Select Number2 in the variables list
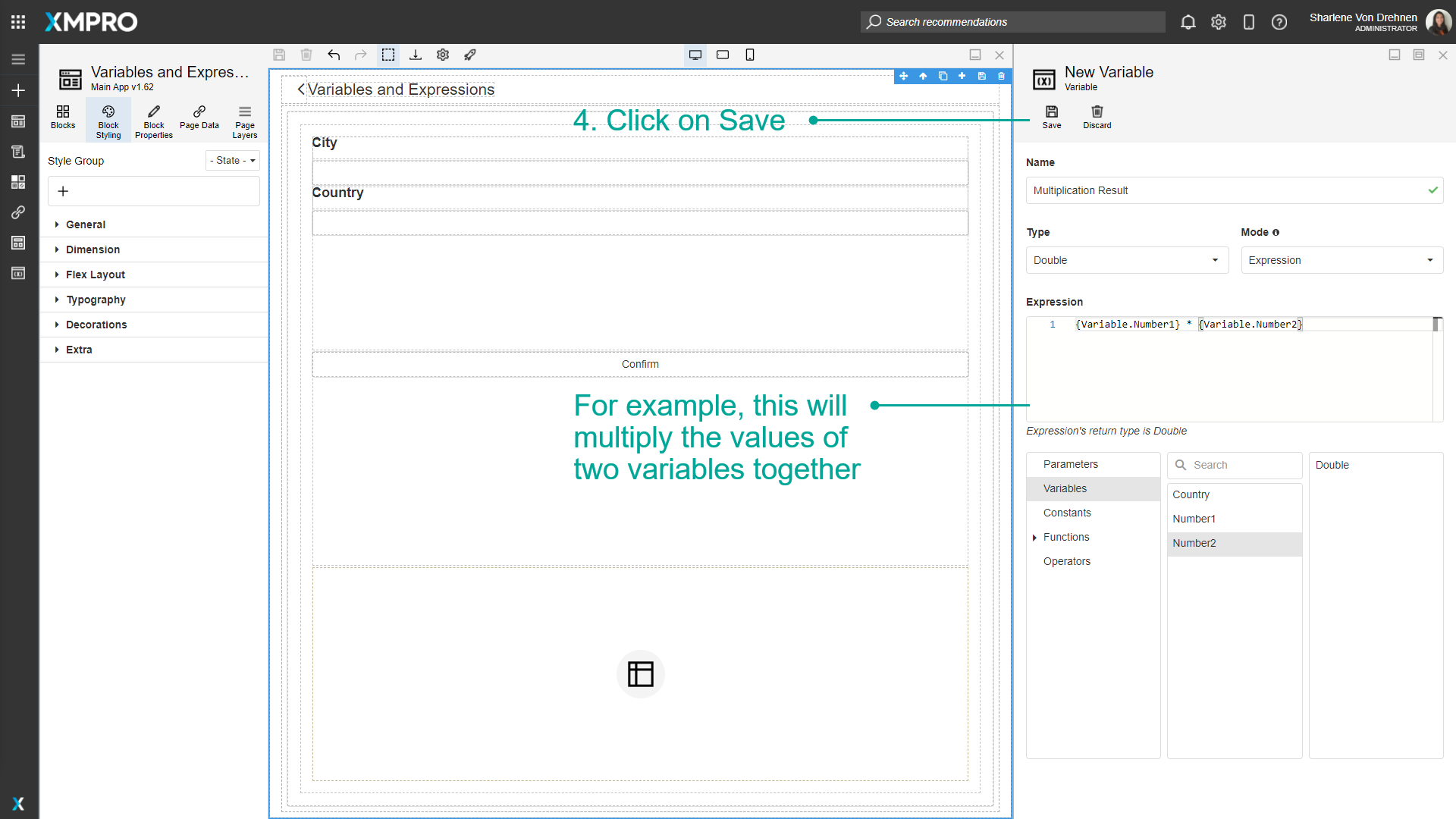 click(1194, 543)
